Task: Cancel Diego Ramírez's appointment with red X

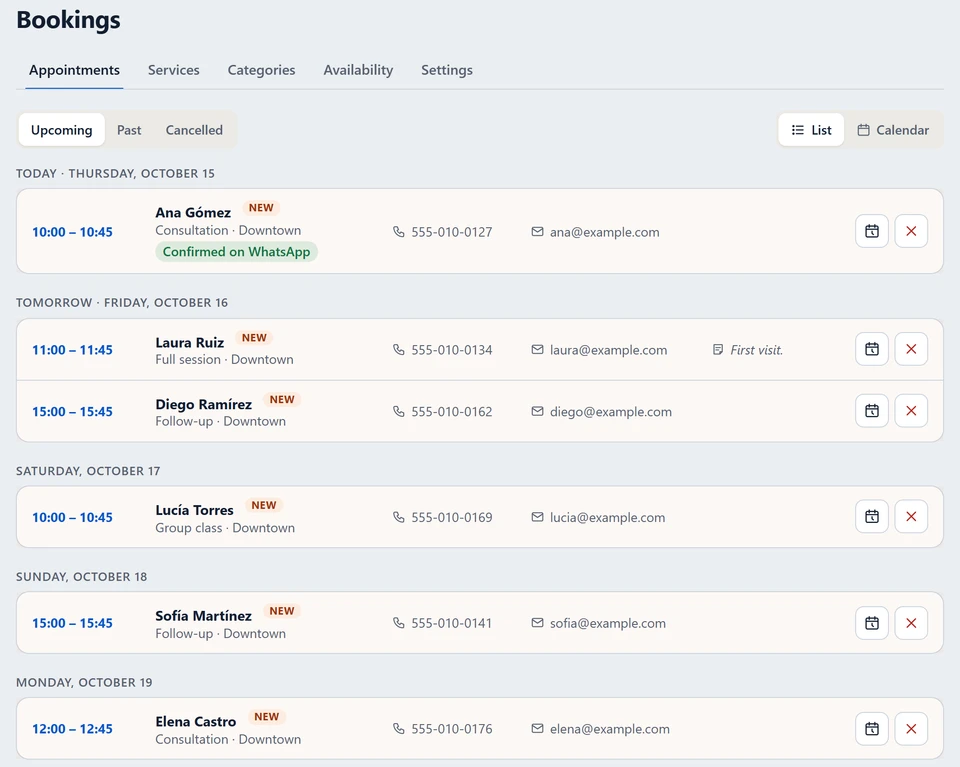Action: (911, 411)
